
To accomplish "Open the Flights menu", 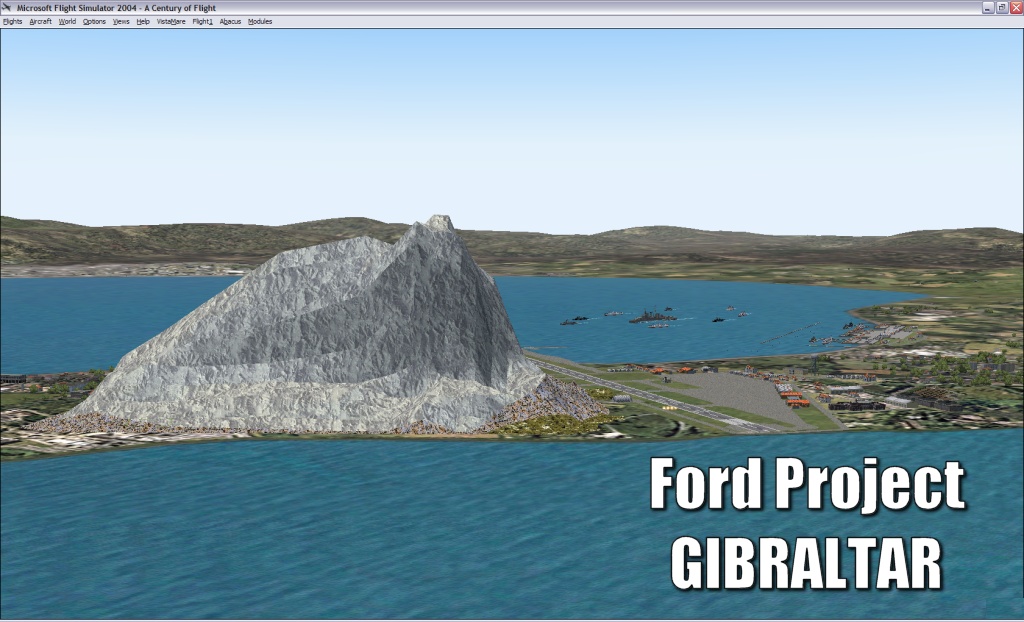I will point(12,22).
